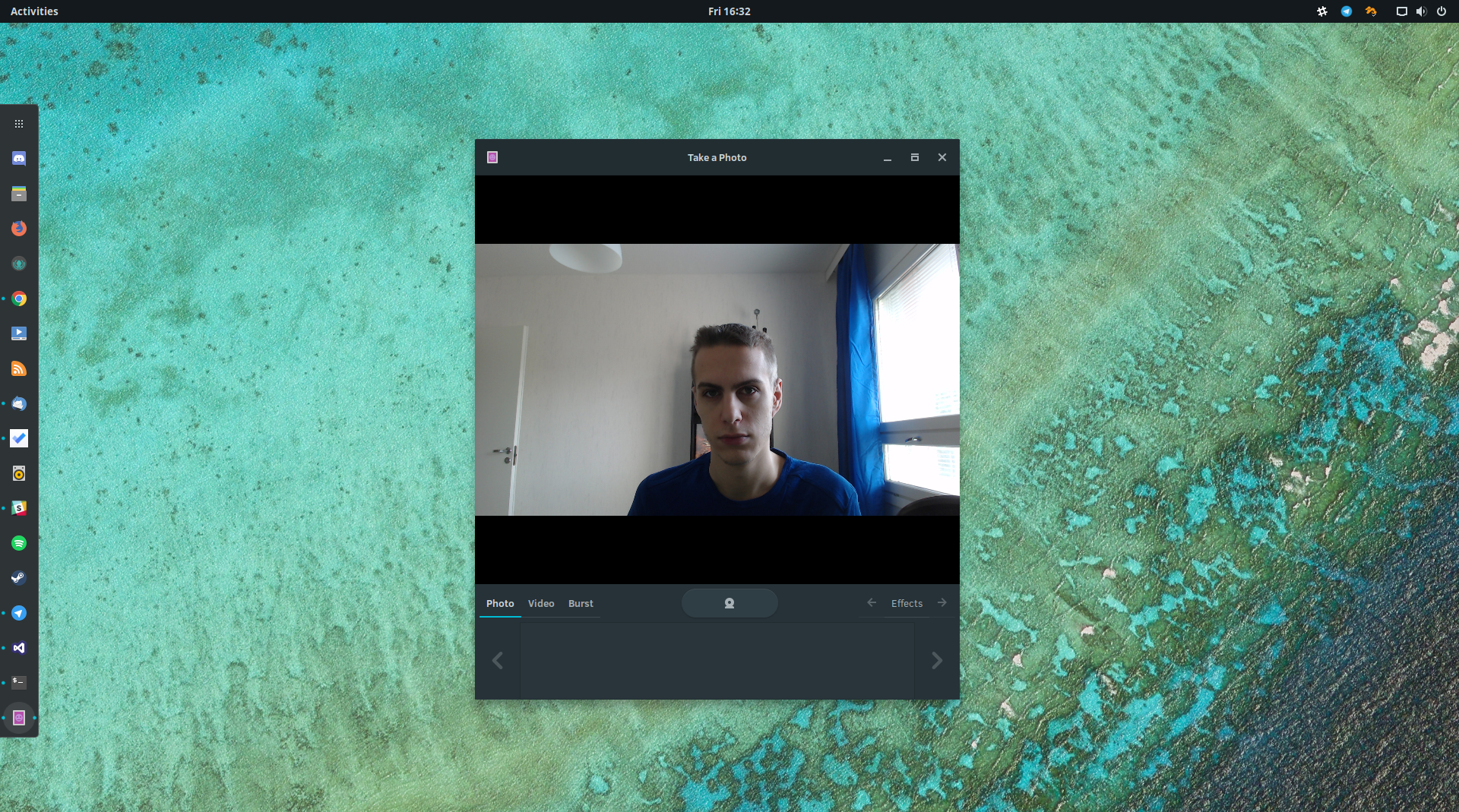Show next thumbnails in photo strip
The width and height of the screenshot is (1459, 812).
tap(937, 661)
